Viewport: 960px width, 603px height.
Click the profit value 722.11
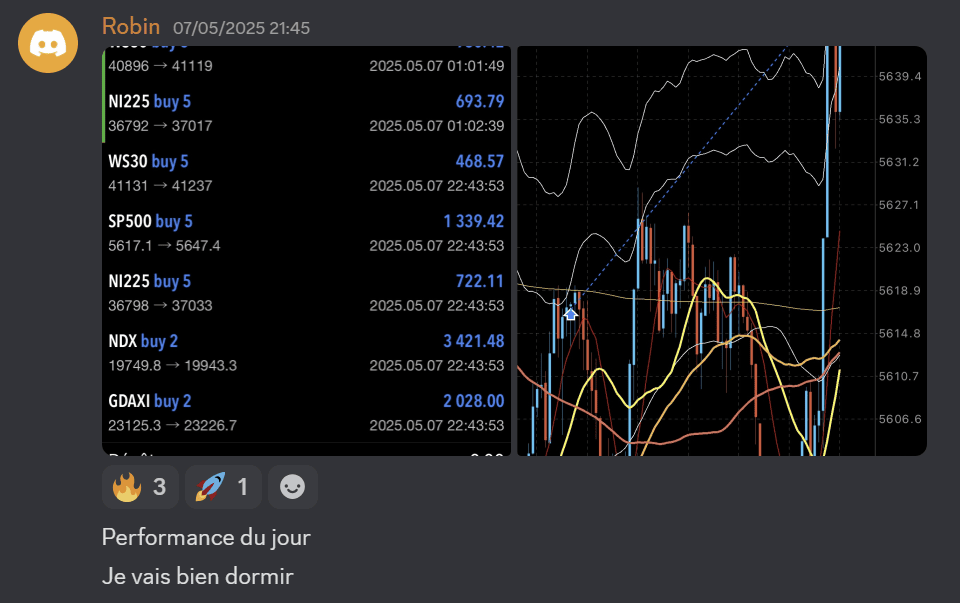pos(479,281)
